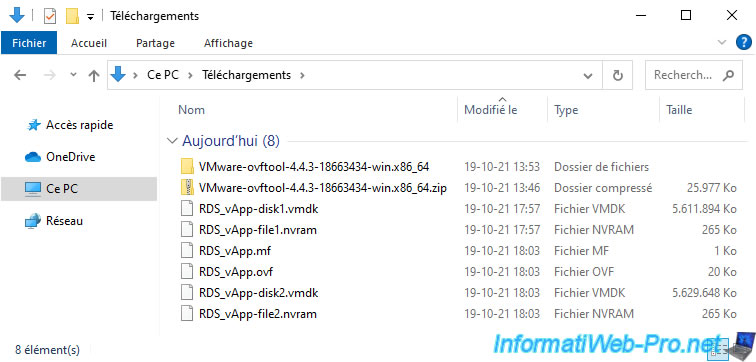Select Réseau in navigation pane
This screenshot has width=756, height=362.
[x=64, y=221]
